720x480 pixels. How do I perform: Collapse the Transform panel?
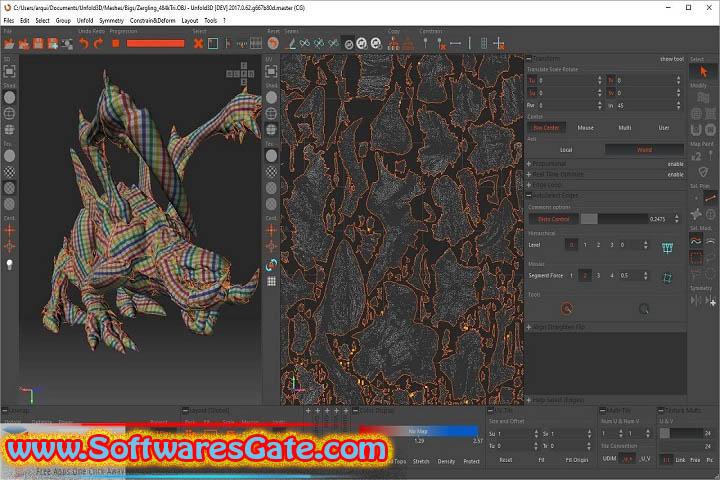pyautogui.click(x=529, y=59)
